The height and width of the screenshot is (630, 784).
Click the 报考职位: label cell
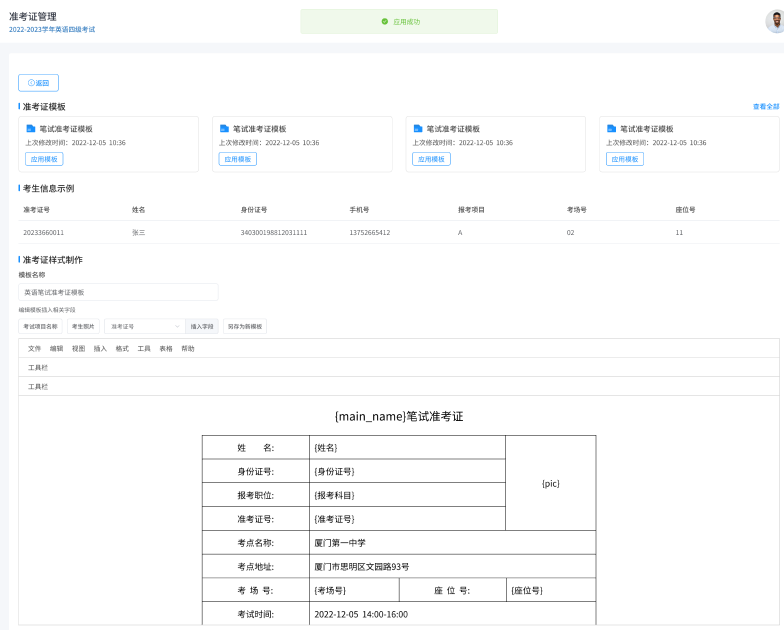coord(256,495)
